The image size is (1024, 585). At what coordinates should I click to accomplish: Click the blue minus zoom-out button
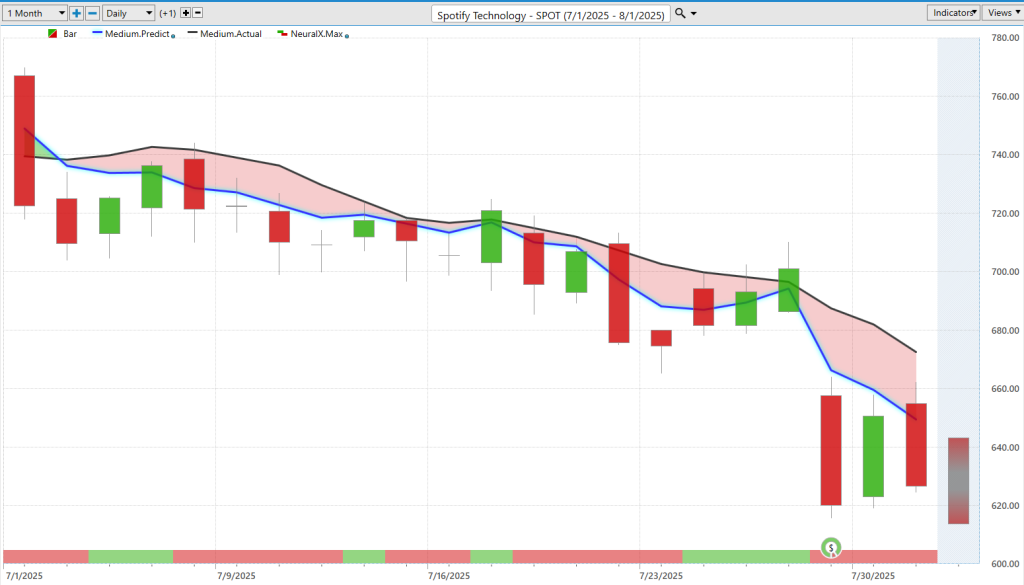[x=92, y=13]
